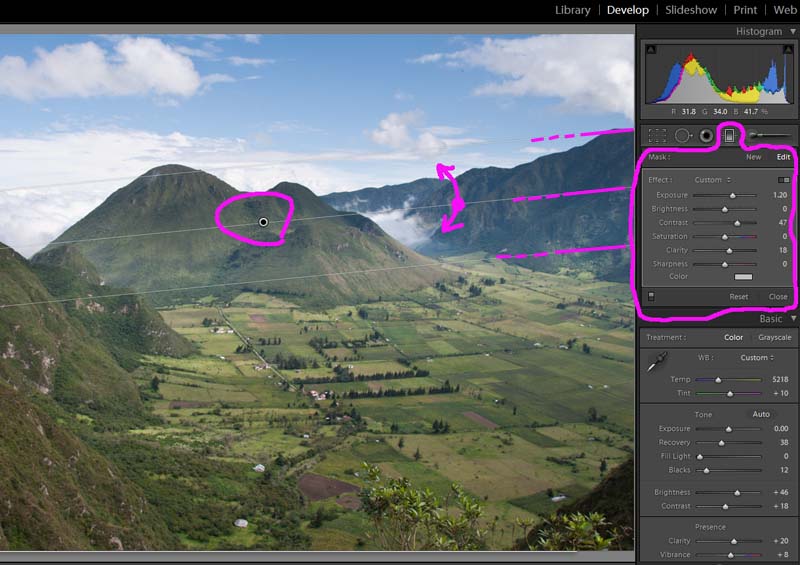
Task: Click the Tint slider handle
Action: click(730, 394)
